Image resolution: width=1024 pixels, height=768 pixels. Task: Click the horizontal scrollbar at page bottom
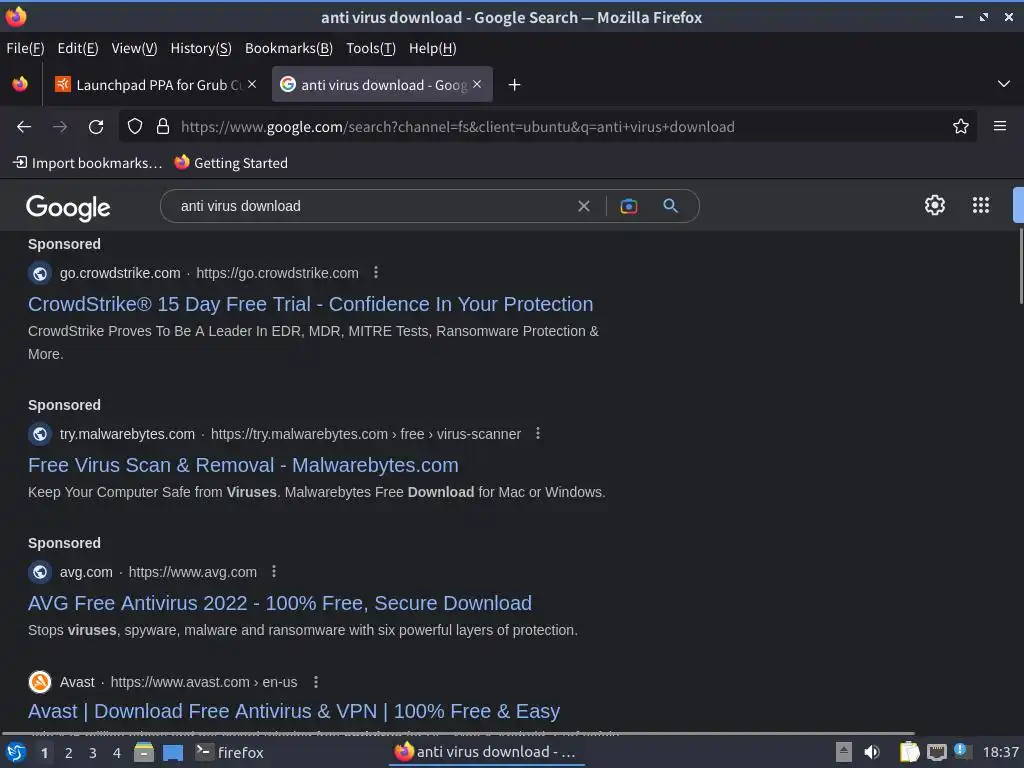tap(457, 734)
